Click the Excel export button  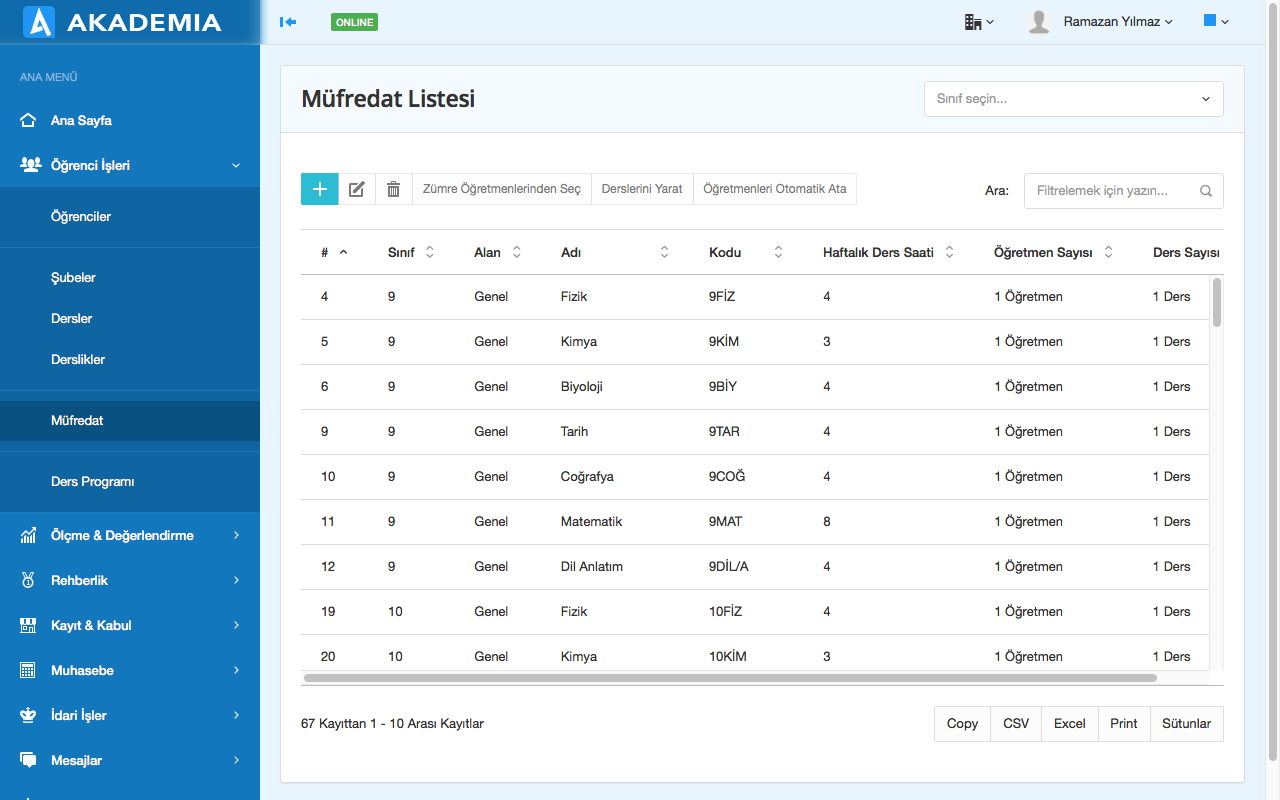click(1069, 723)
